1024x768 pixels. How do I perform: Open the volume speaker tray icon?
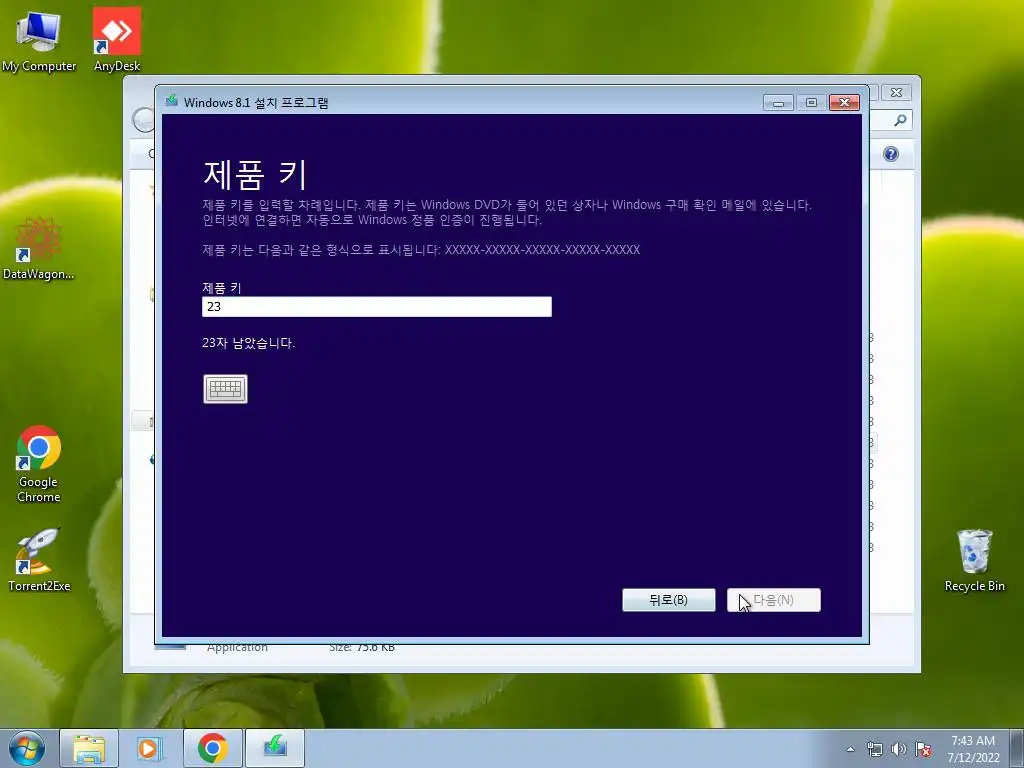[x=899, y=749]
